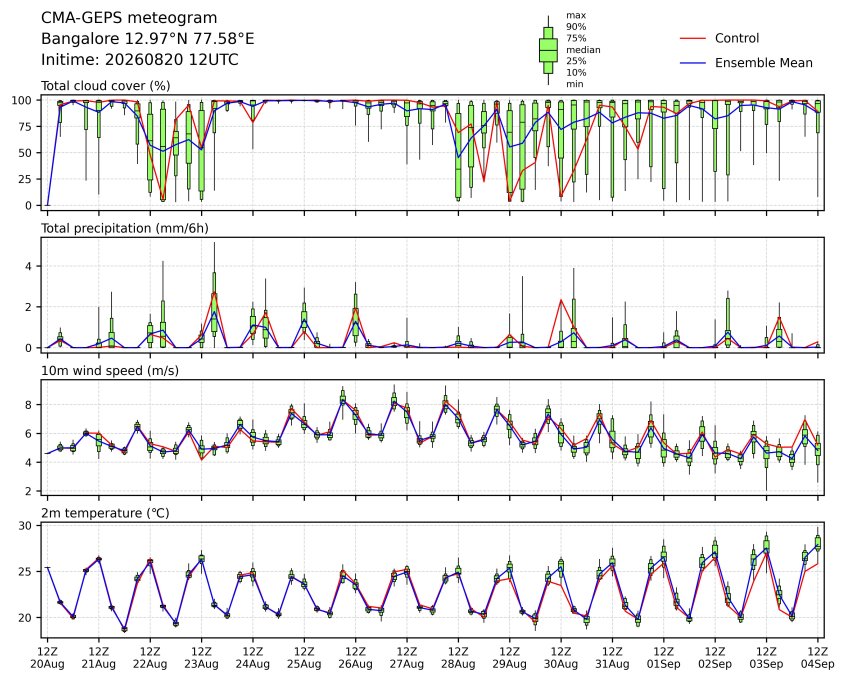Click the 12Z 26Aug axis tick label
Screen dimensions: 846x681
[356, 658]
